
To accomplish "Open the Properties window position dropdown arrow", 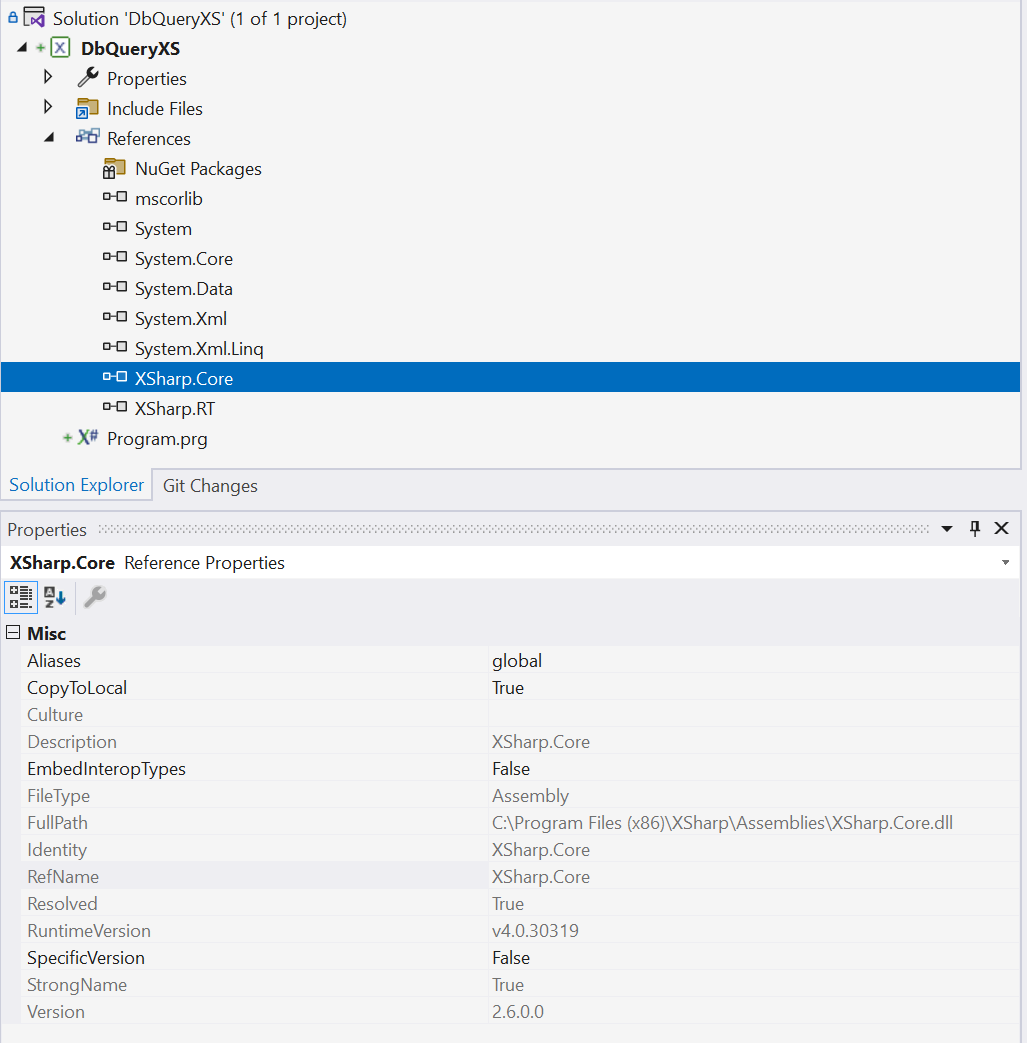I will tap(947, 529).
